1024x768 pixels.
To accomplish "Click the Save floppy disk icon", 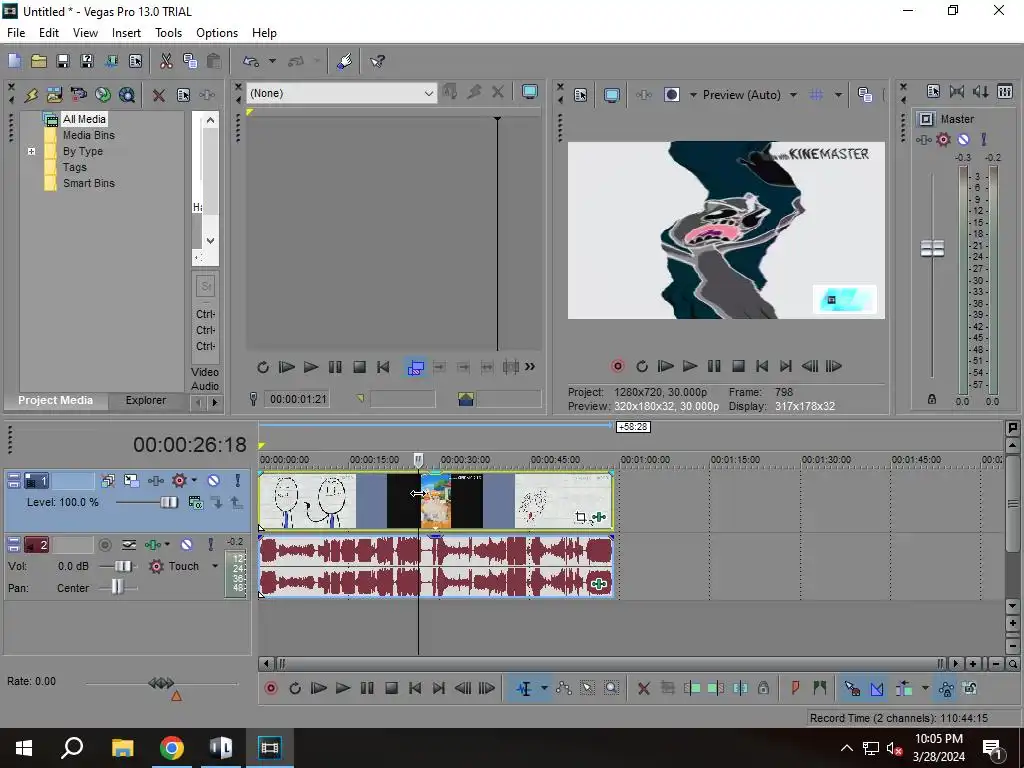I will point(63,61).
